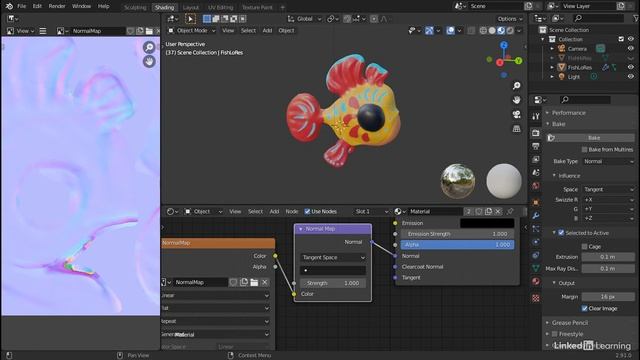
Task: Click the move-view hand icon in the 3D viewport
Action: tap(516, 100)
